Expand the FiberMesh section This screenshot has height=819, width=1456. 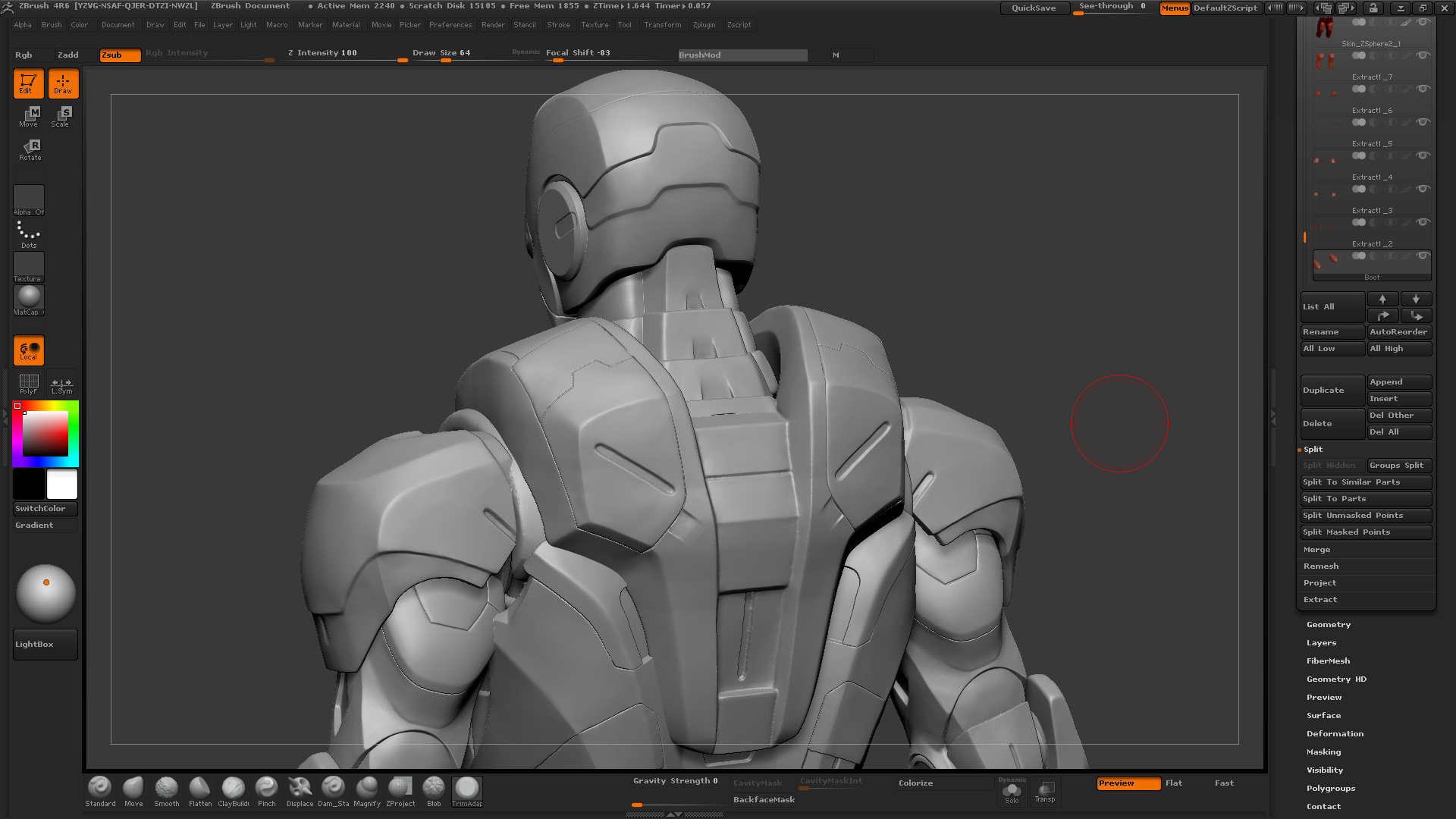point(1328,661)
